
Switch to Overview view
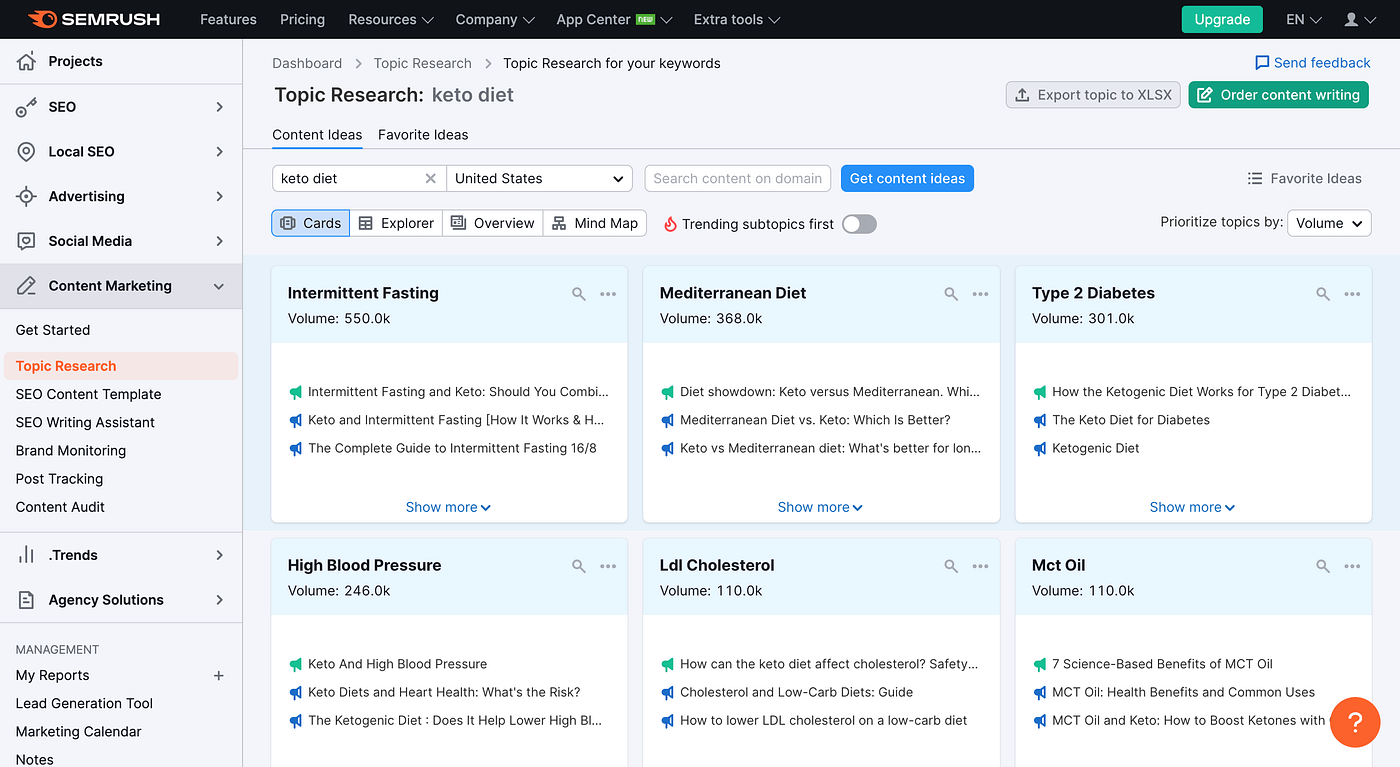pos(493,223)
